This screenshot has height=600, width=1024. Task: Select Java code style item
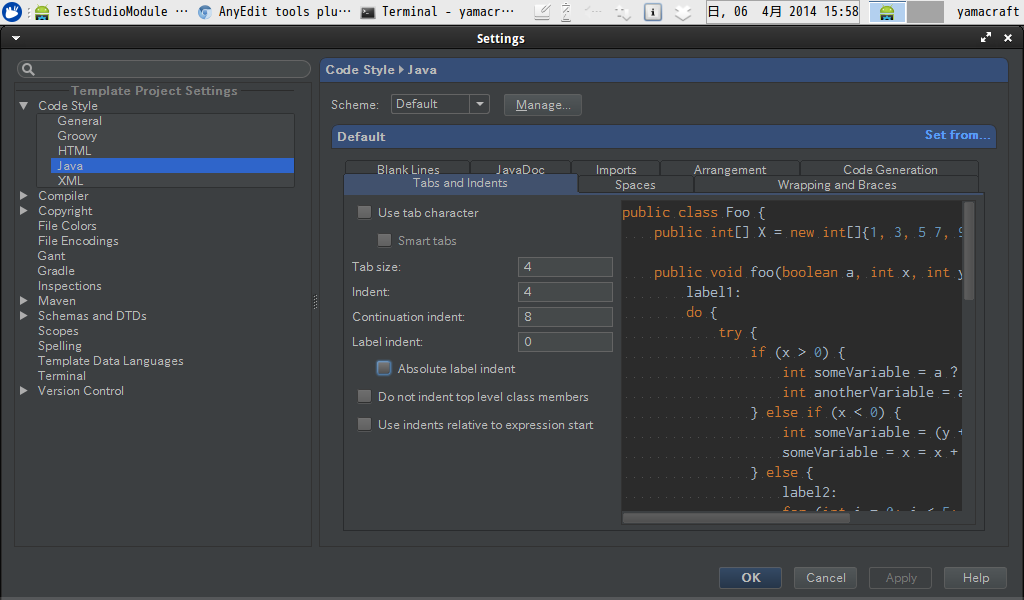(x=172, y=166)
